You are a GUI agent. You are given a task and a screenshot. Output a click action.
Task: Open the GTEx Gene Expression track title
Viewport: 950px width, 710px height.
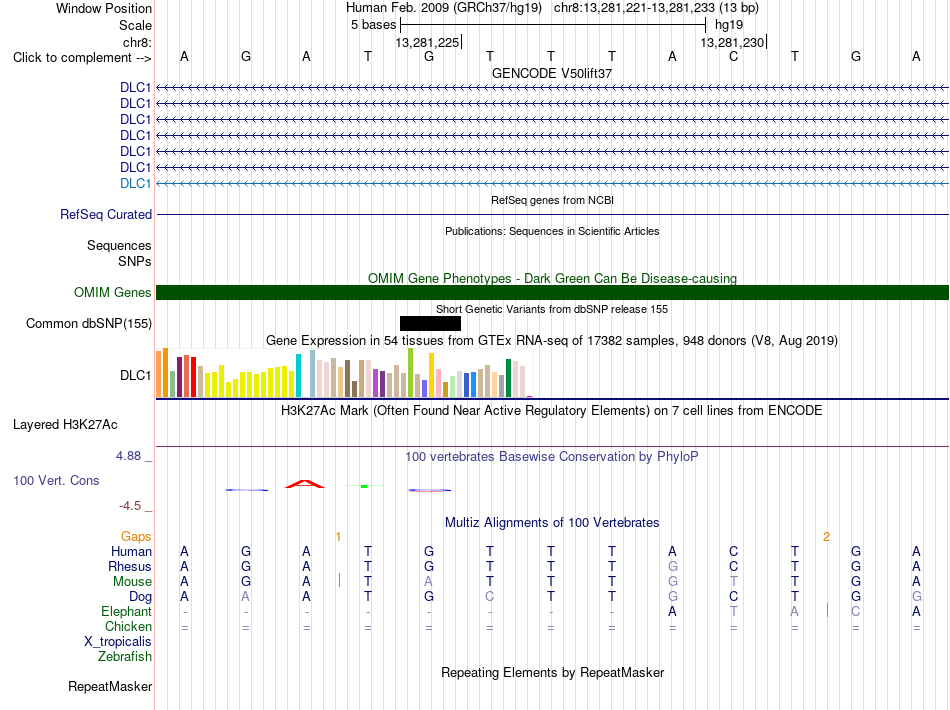(552, 340)
